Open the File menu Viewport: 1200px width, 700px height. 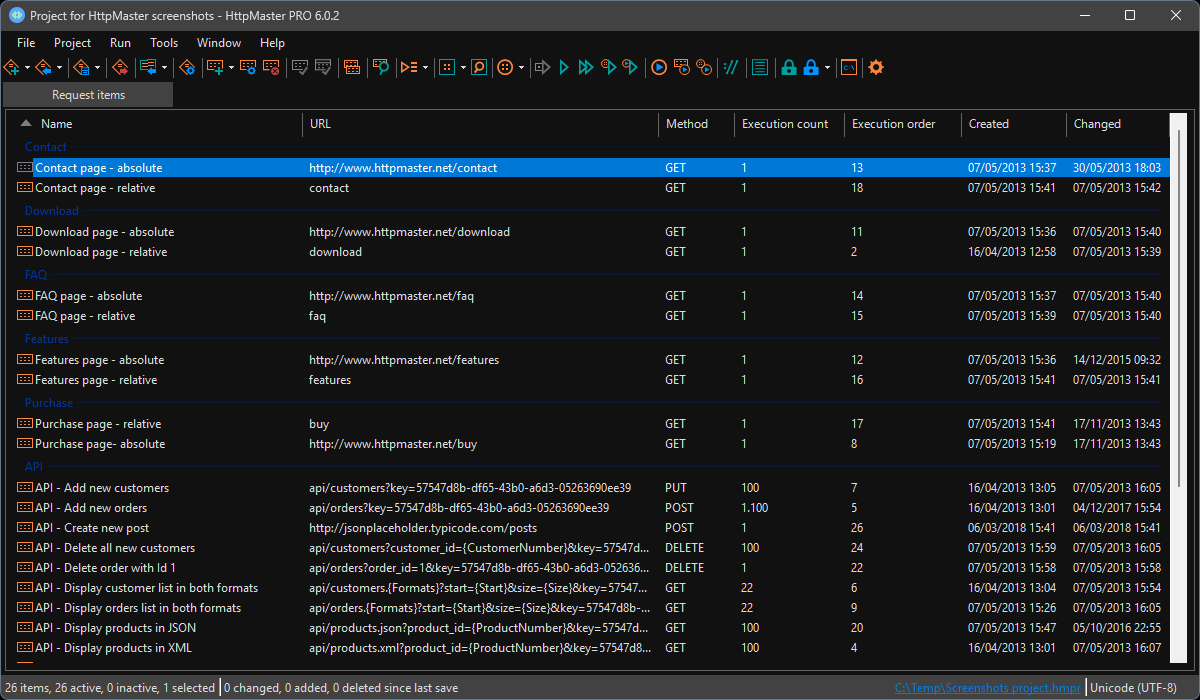[x=26, y=43]
